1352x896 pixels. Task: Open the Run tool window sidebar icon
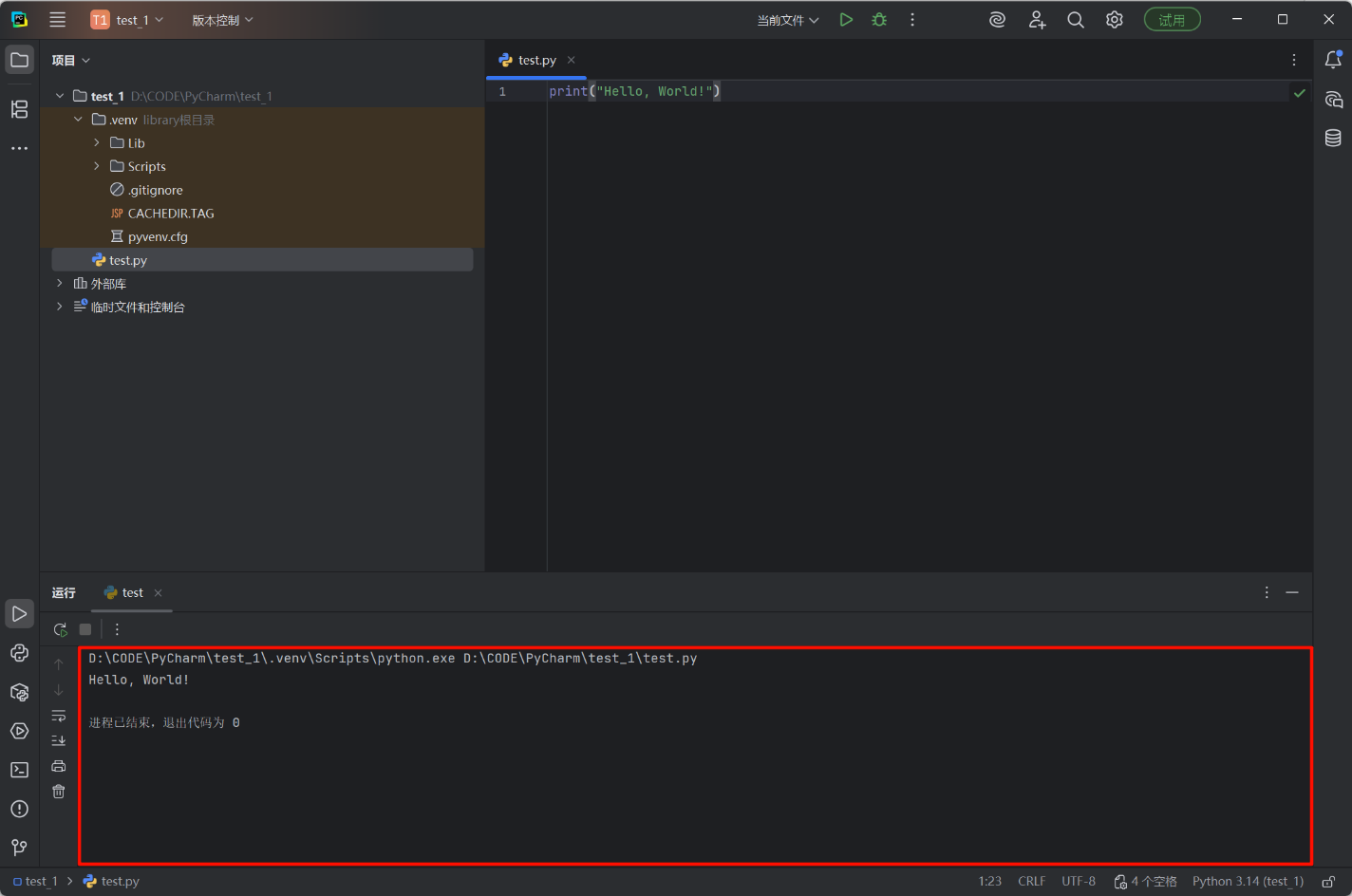point(19,614)
